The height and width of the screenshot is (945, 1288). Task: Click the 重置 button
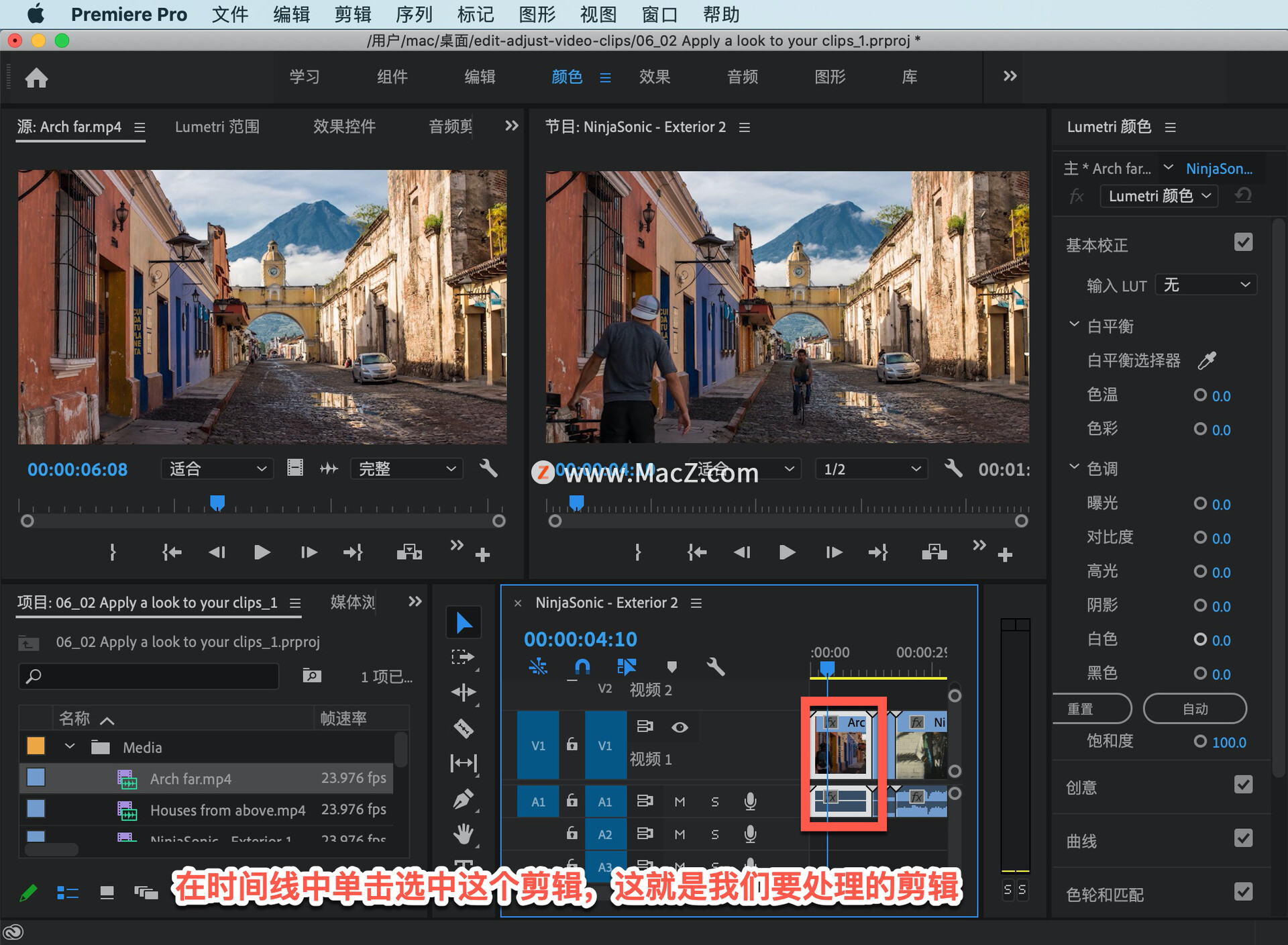coord(1091,709)
